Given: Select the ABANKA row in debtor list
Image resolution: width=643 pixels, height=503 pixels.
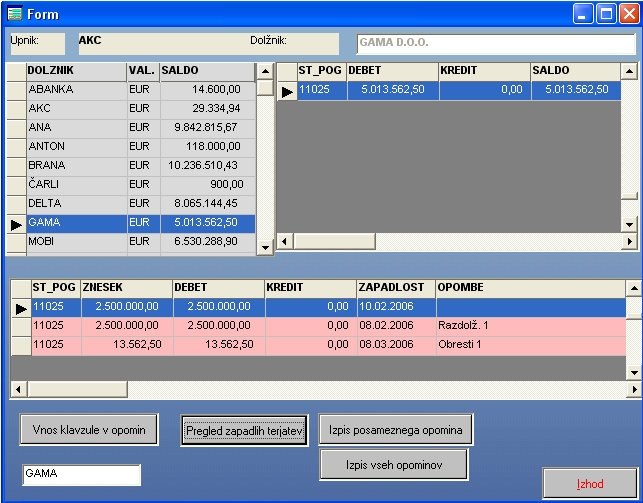Looking at the screenshot, I should coord(75,90).
